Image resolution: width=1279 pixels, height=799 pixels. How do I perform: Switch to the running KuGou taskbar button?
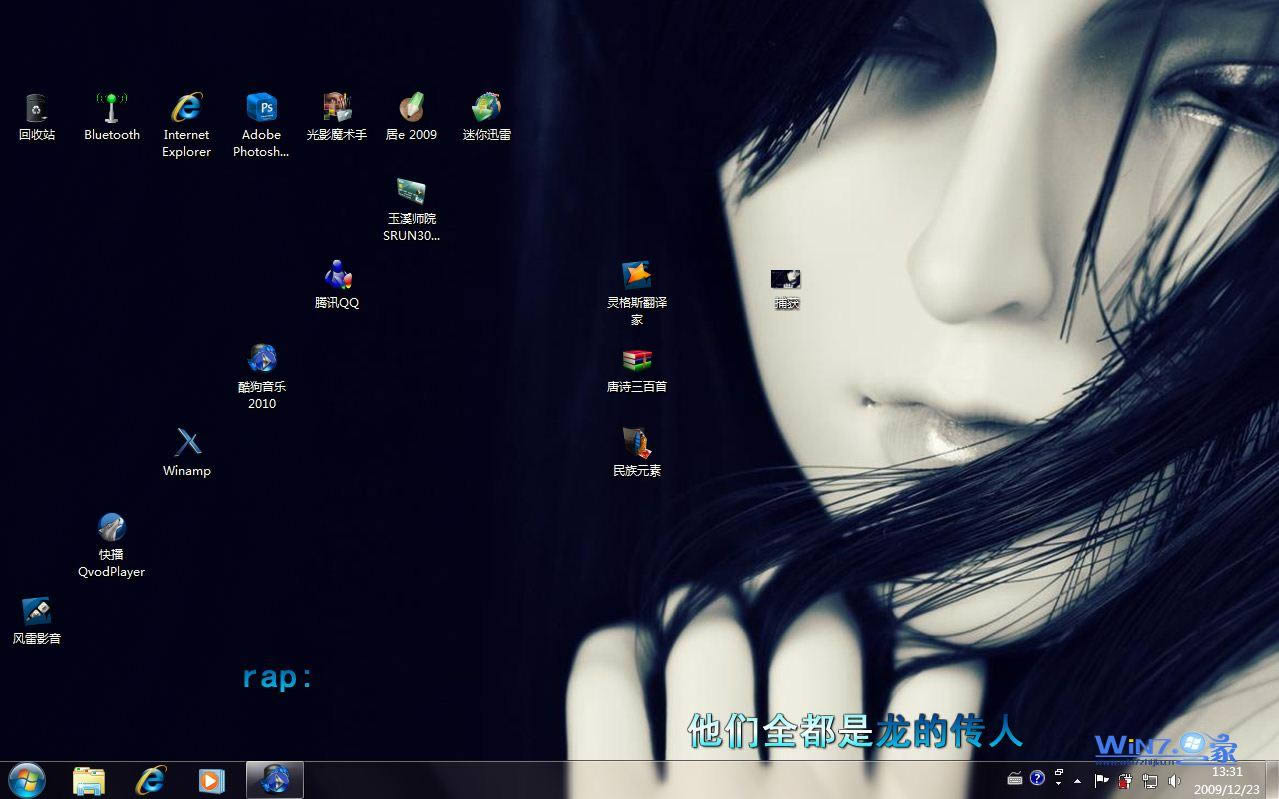pos(275,780)
